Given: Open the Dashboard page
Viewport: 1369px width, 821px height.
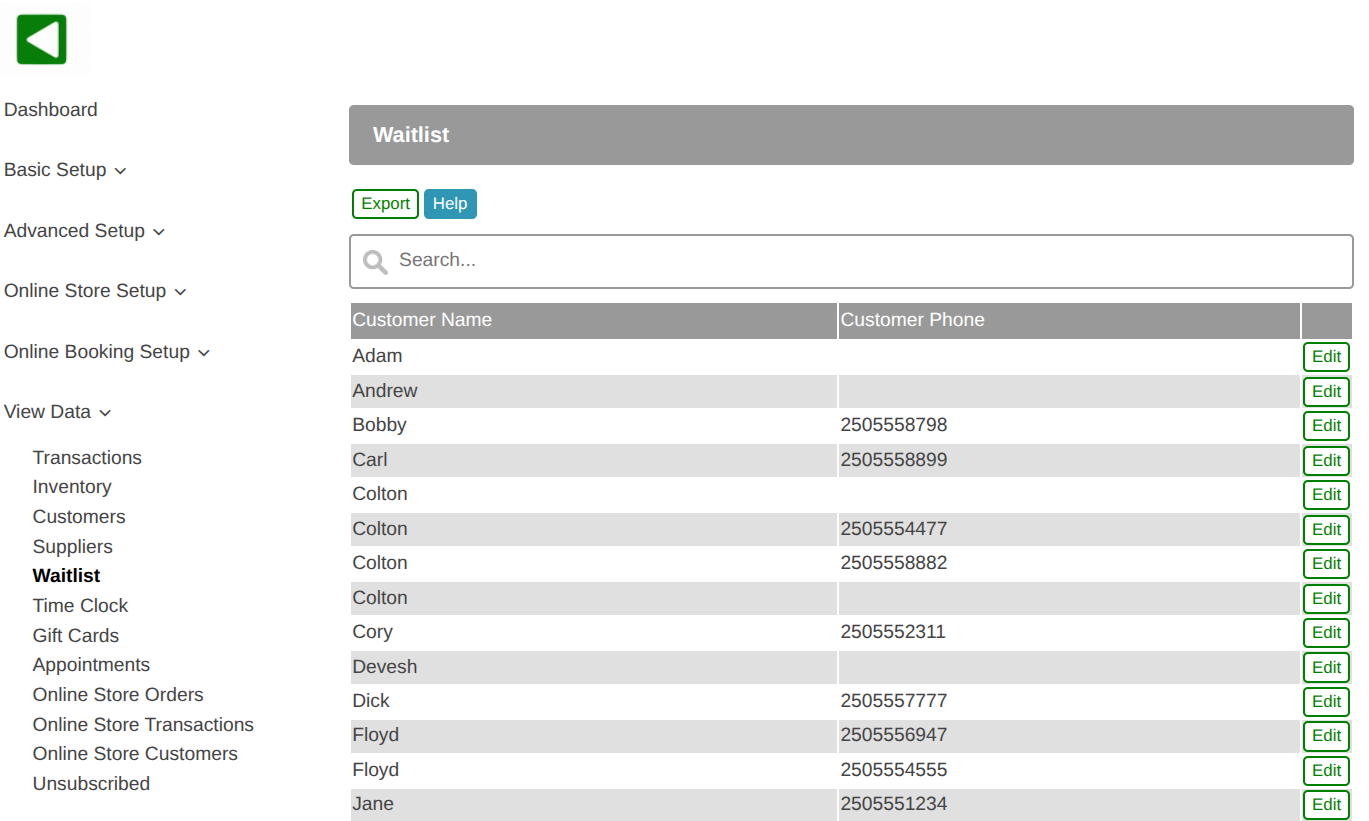Looking at the screenshot, I should pyautogui.click(x=51, y=110).
